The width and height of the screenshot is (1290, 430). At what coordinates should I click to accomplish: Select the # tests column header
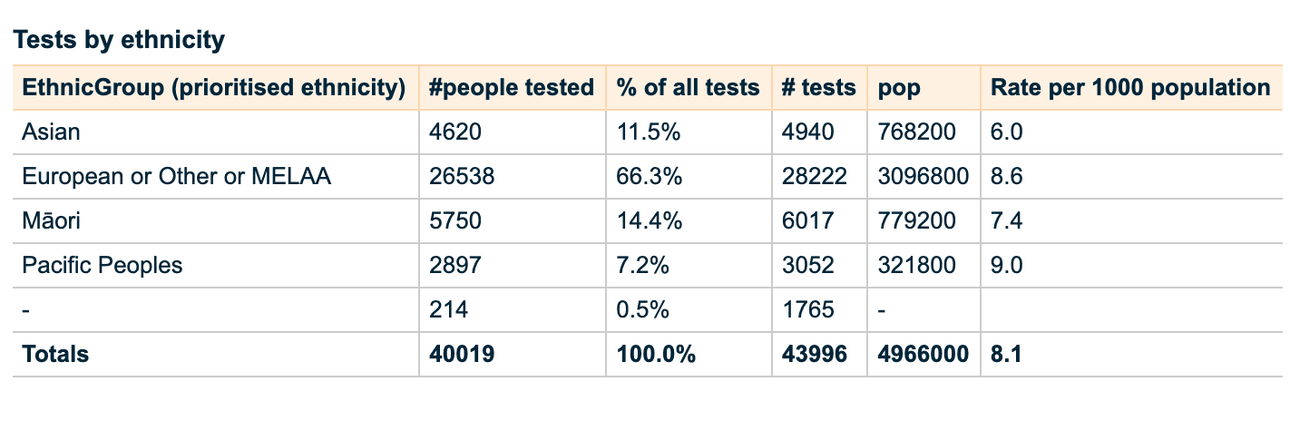click(x=818, y=88)
